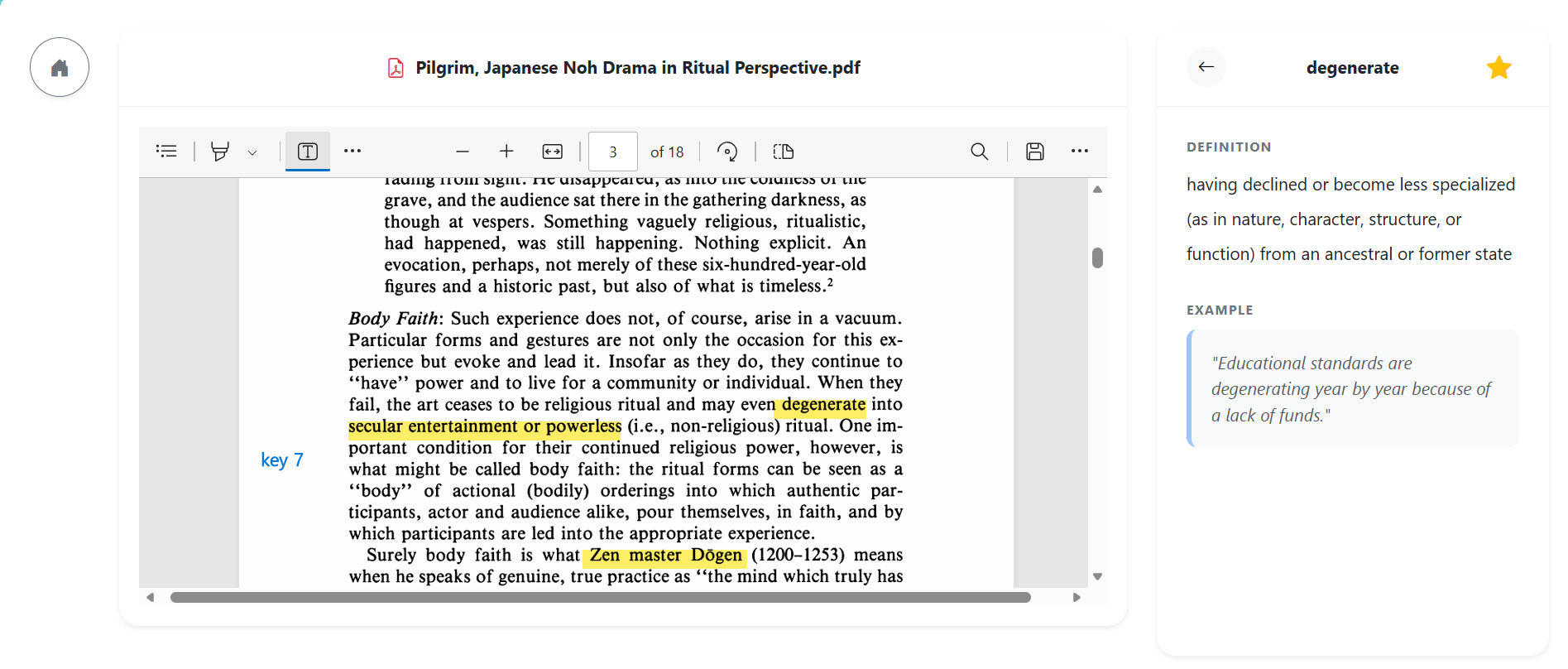Switch to page view layout icon
1568x669 pixels.
coord(783,152)
